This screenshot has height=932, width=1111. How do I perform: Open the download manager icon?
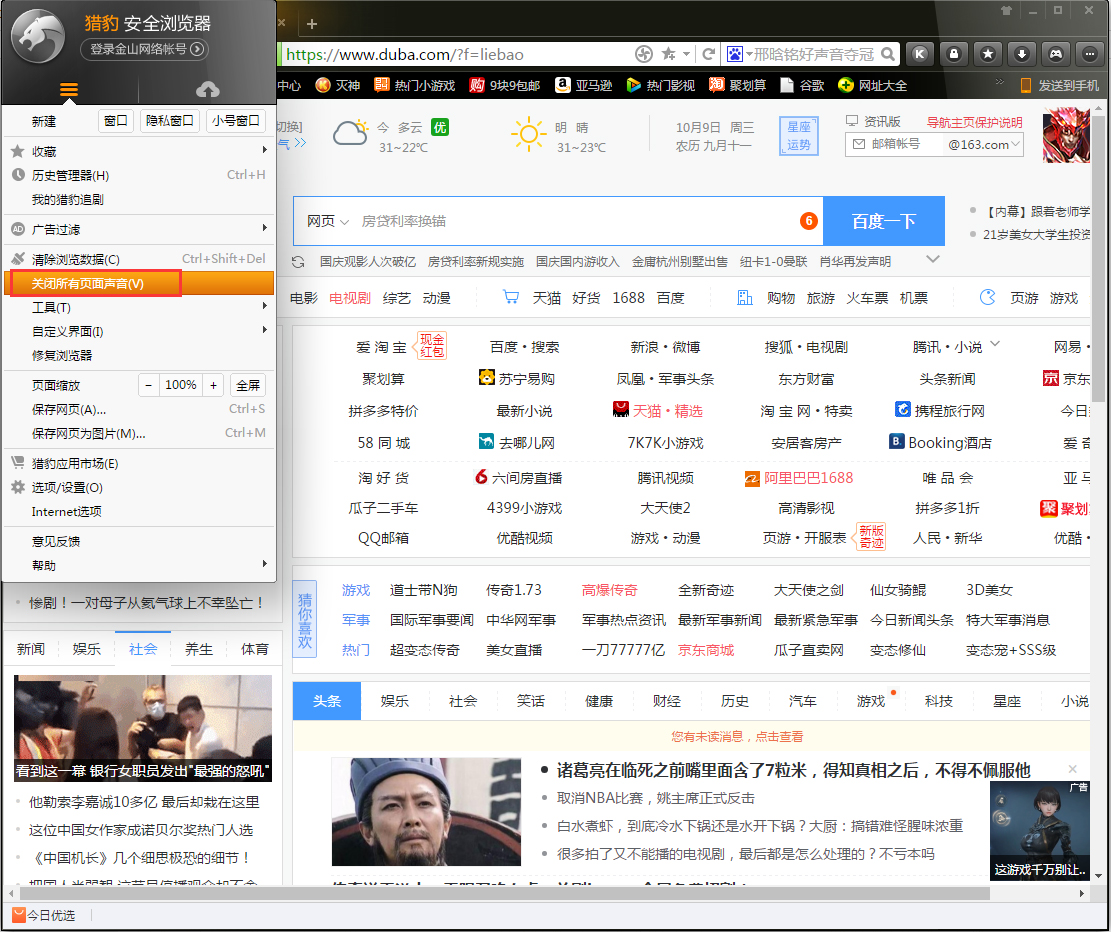click(x=1019, y=54)
